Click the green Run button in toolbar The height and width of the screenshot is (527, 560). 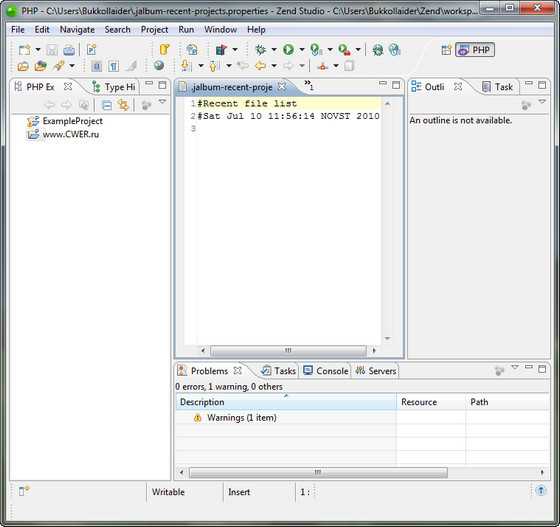[x=288, y=50]
